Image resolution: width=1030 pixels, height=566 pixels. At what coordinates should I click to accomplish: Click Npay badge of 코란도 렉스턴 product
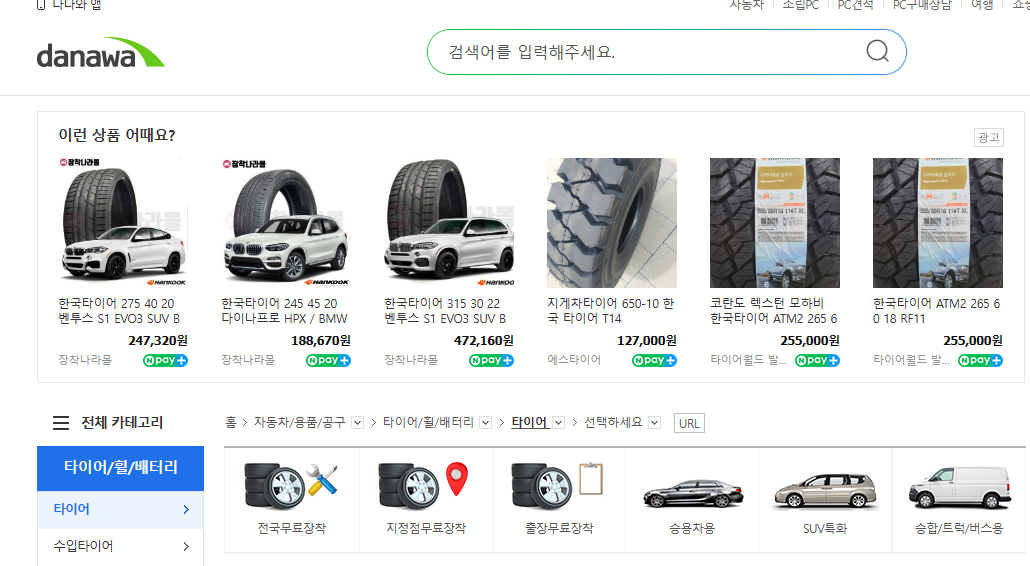(x=817, y=360)
